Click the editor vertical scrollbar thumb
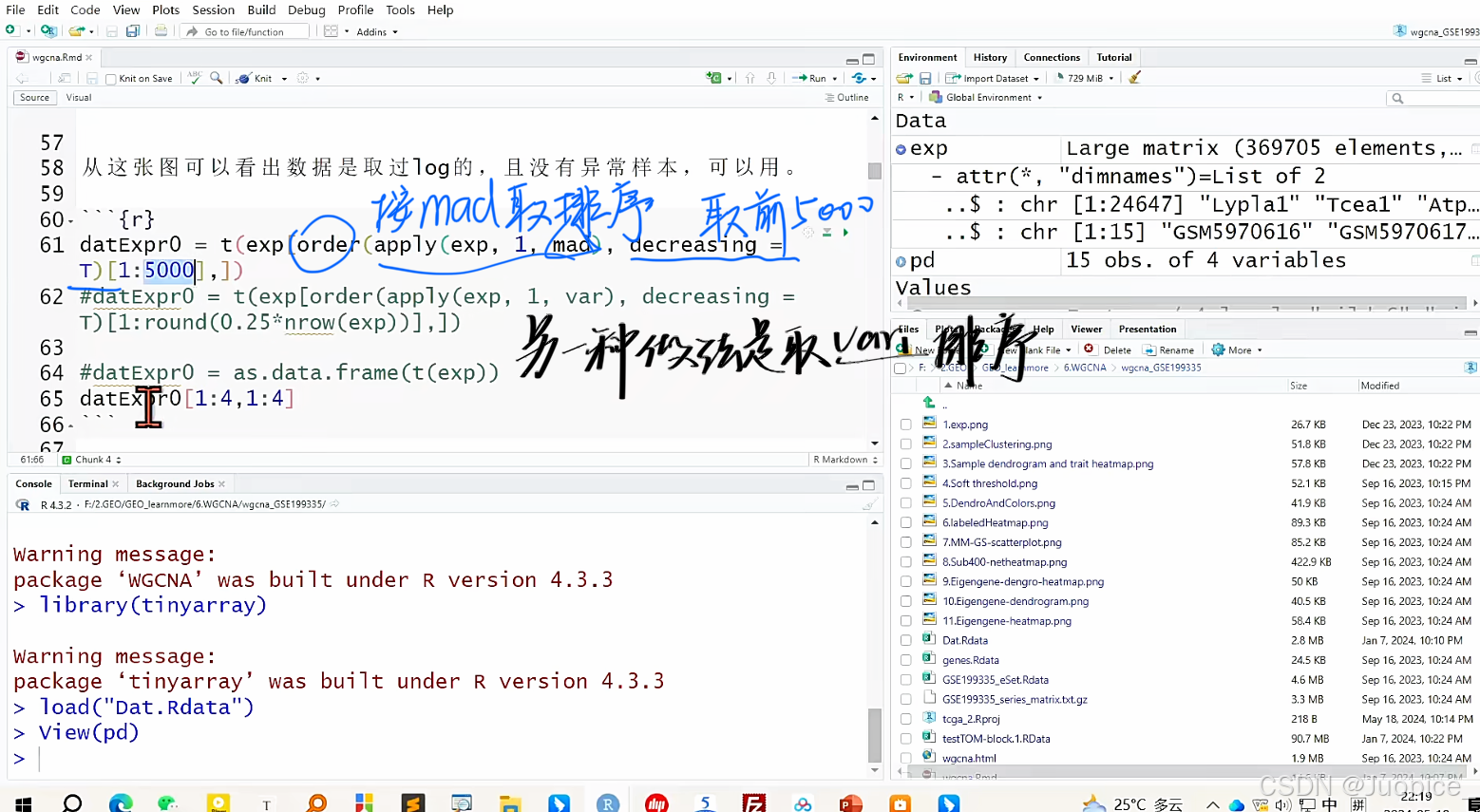 875,171
